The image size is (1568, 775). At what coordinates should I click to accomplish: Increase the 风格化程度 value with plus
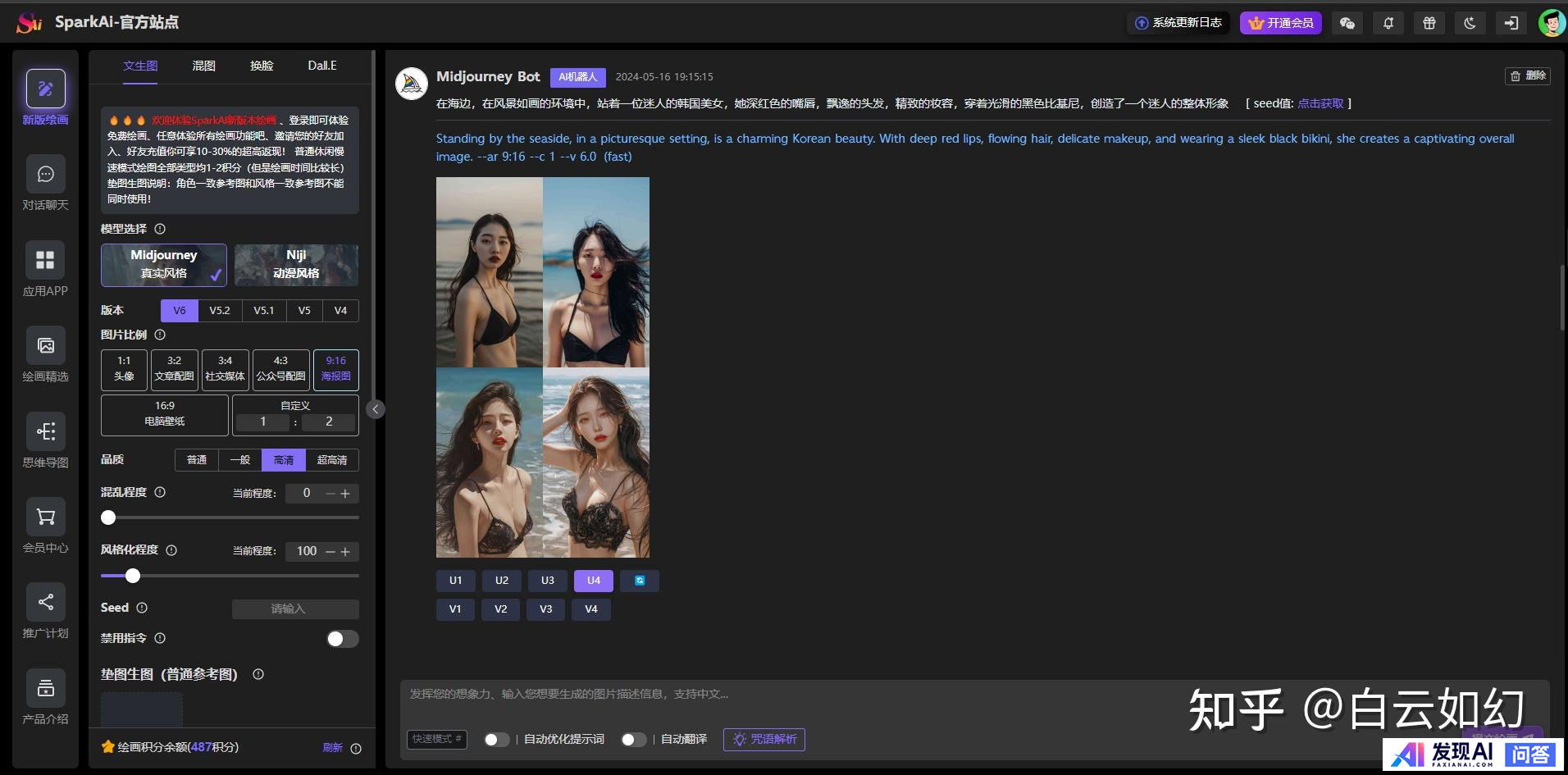tap(345, 552)
